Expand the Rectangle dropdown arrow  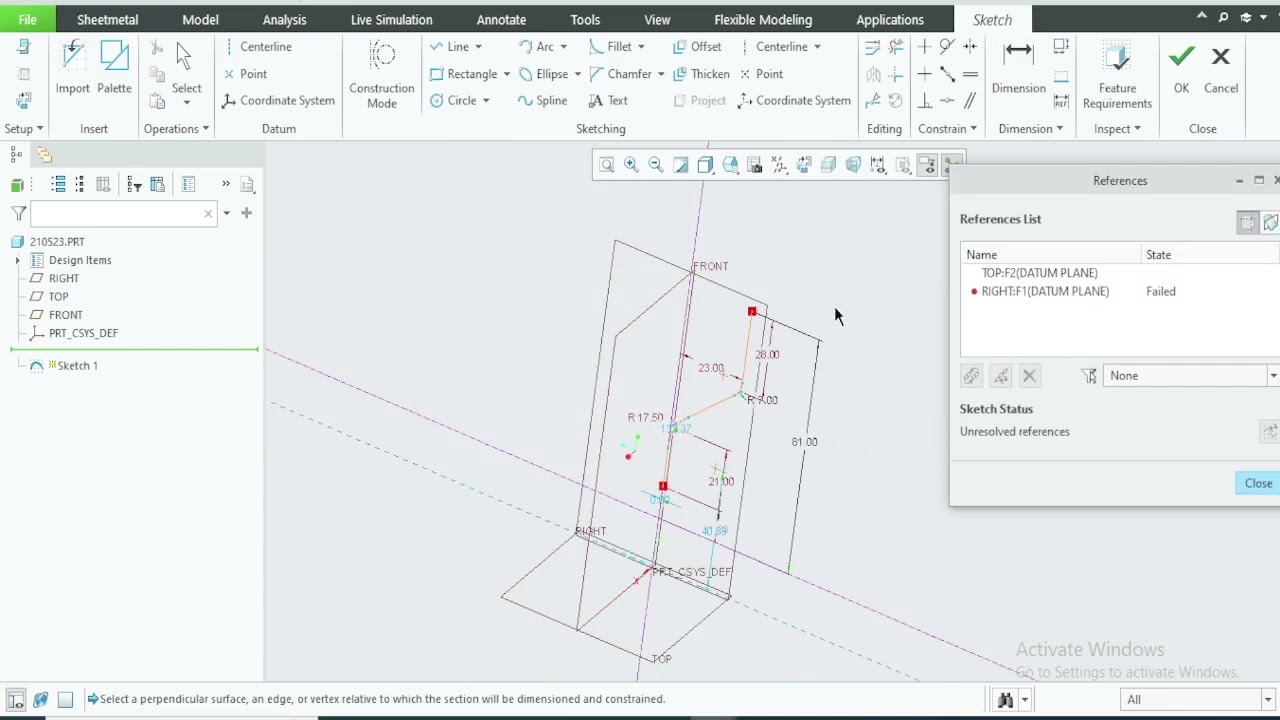pos(506,74)
